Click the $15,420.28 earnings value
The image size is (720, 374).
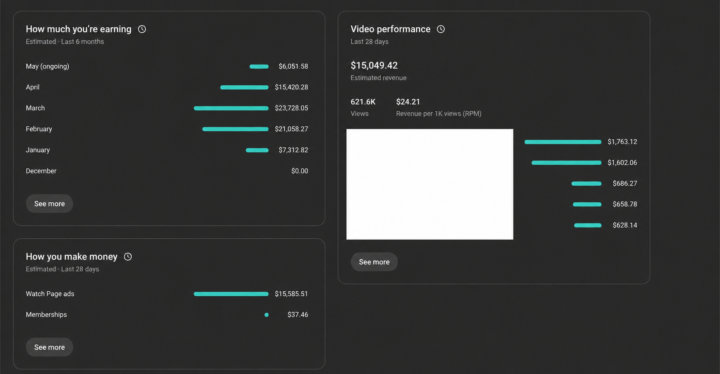point(292,87)
